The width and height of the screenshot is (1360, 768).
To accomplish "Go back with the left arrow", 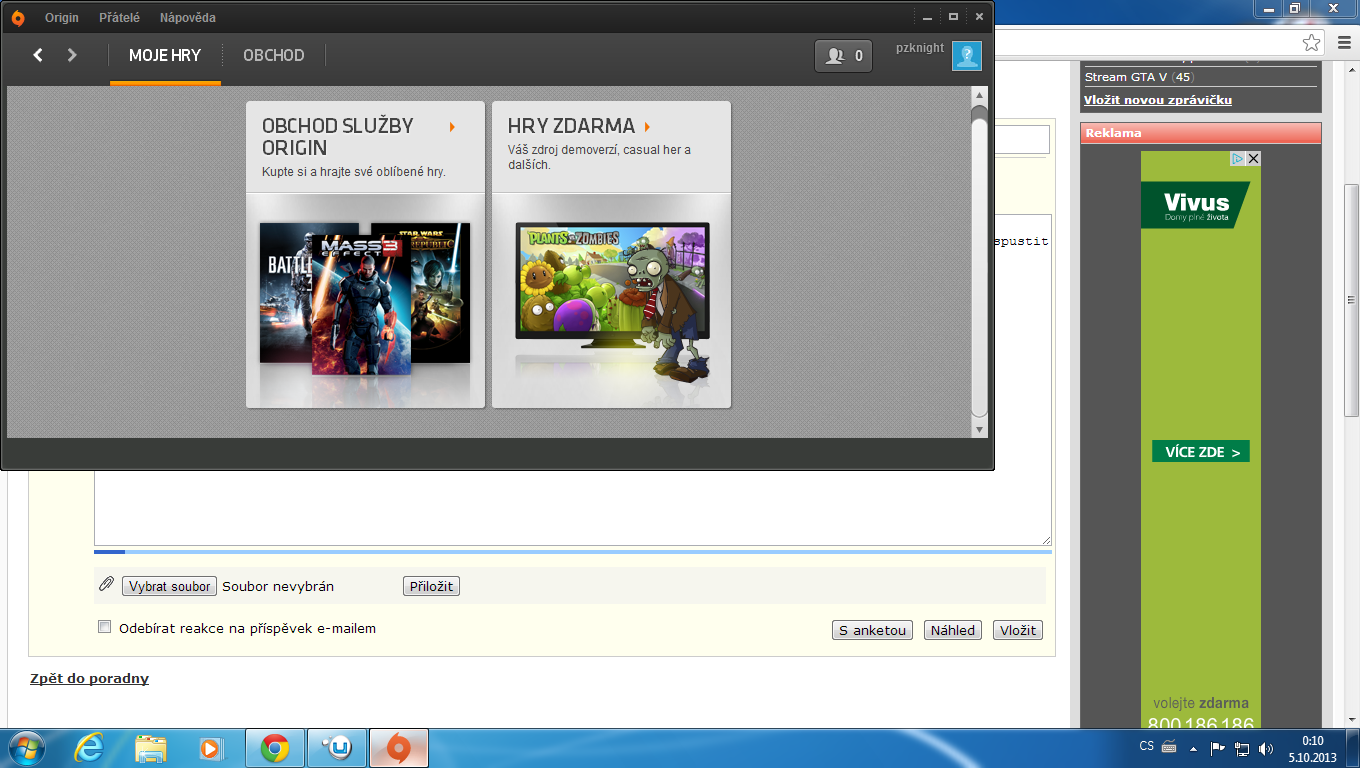I will click(x=38, y=55).
